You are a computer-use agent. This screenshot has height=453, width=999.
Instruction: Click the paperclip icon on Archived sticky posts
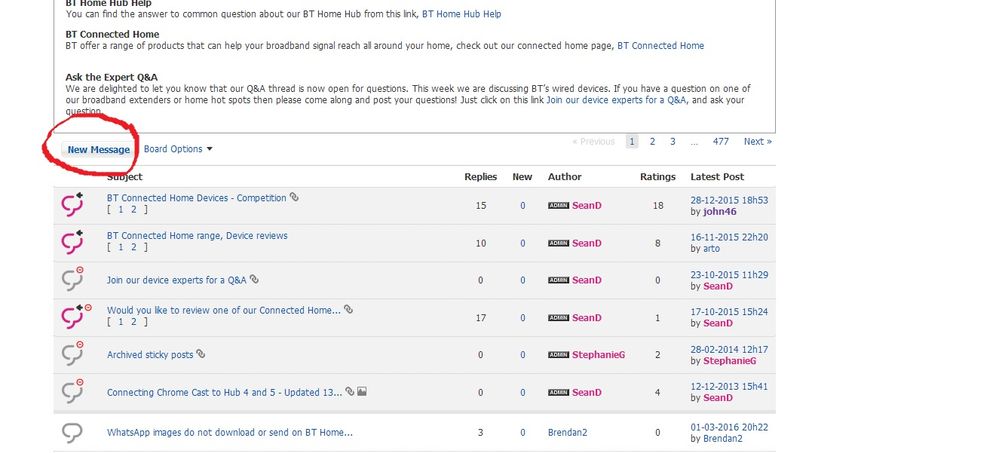point(200,354)
